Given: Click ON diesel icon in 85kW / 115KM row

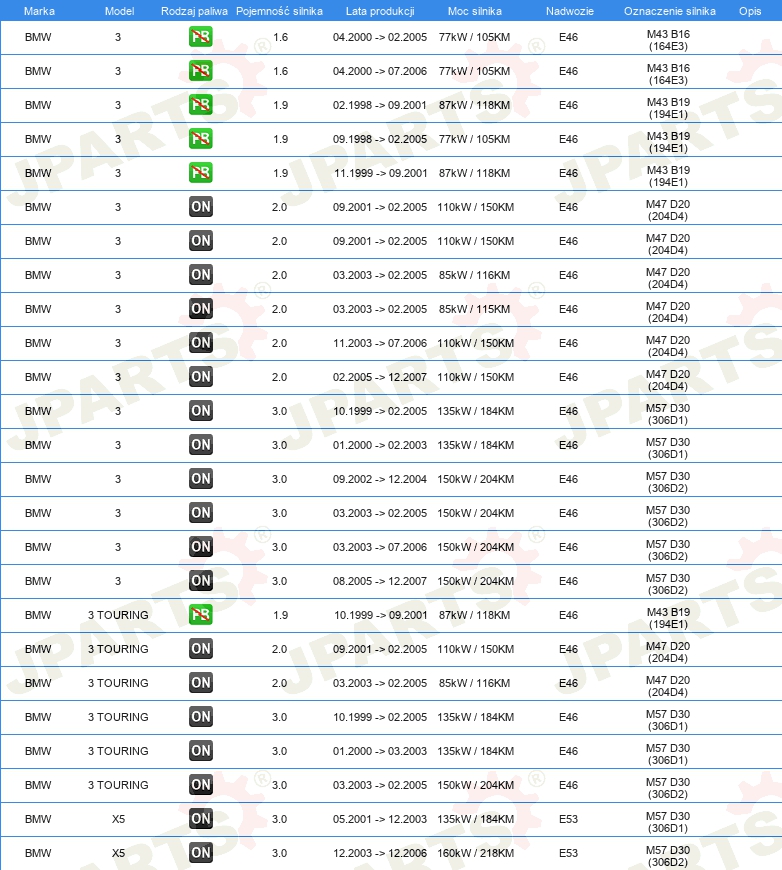Looking at the screenshot, I should pyautogui.click(x=200, y=309).
